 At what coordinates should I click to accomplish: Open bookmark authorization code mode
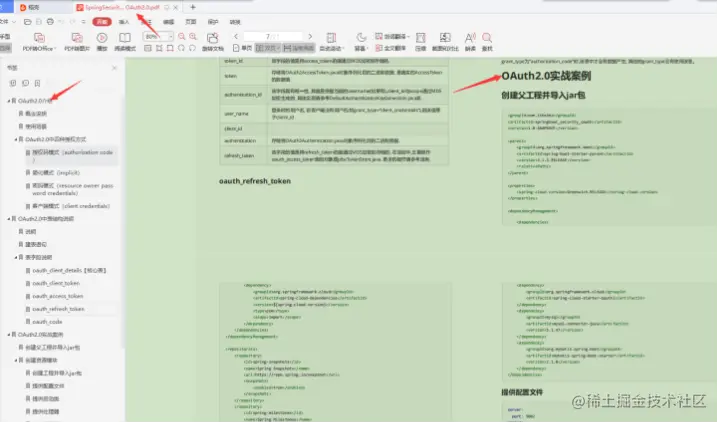(72, 156)
